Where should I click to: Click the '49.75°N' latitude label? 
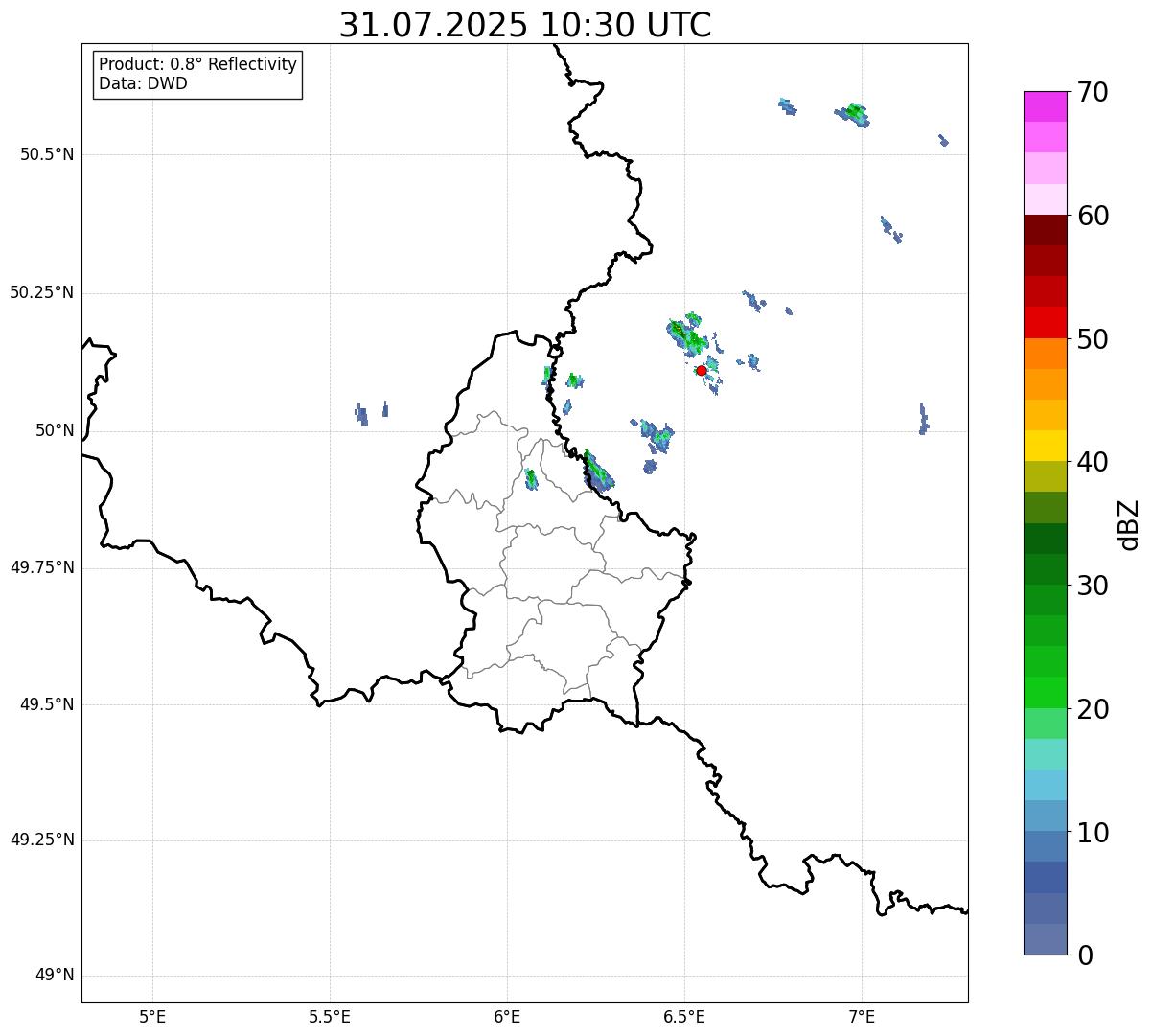tap(42, 567)
